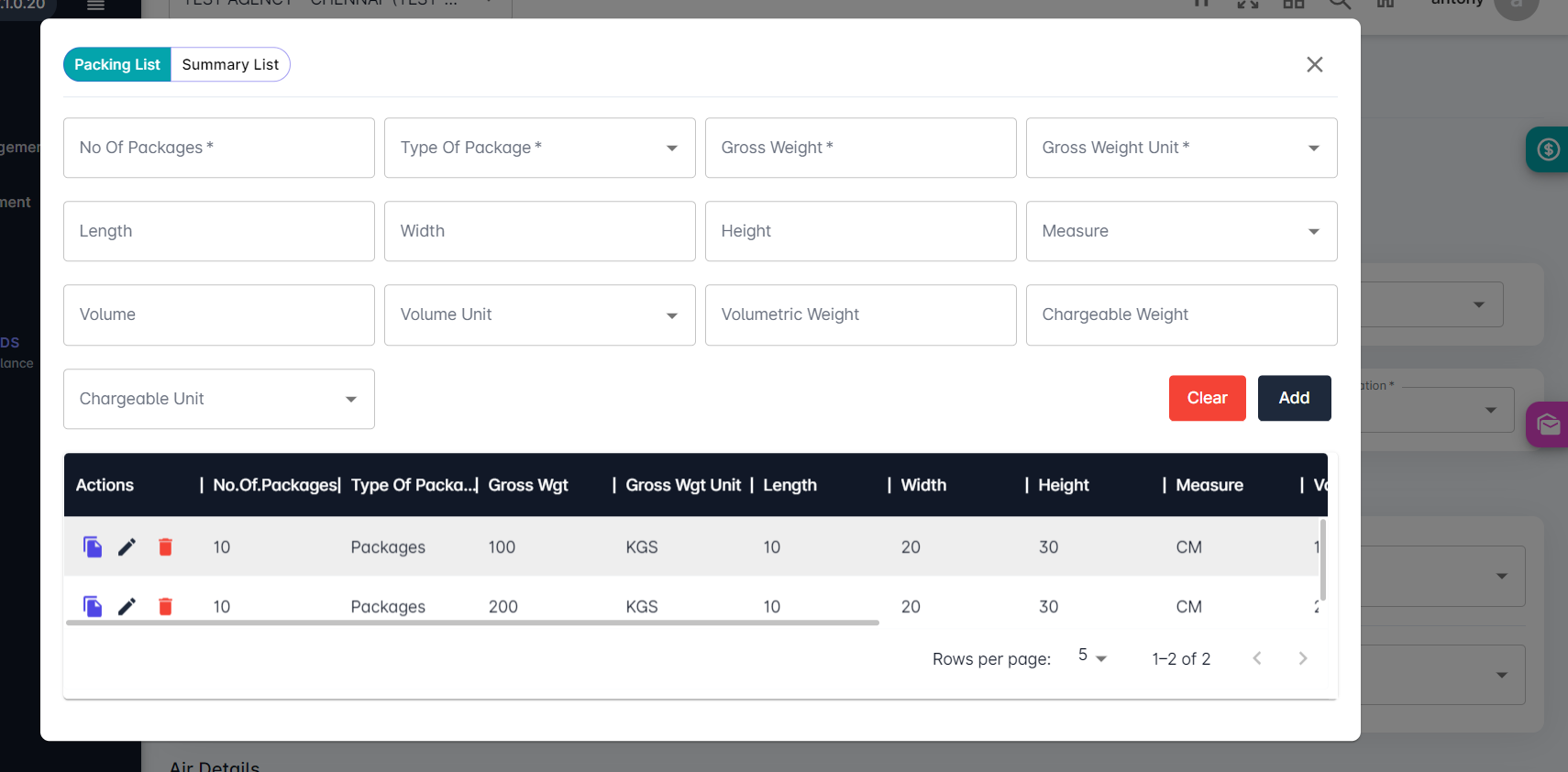Delete the first packing row (100 KGS)

tap(165, 547)
